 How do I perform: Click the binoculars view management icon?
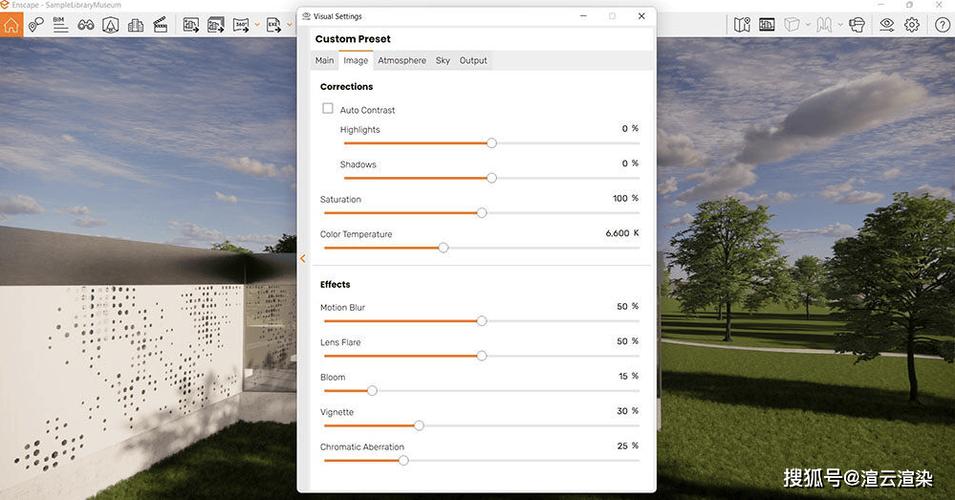pyautogui.click(x=86, y=25)
